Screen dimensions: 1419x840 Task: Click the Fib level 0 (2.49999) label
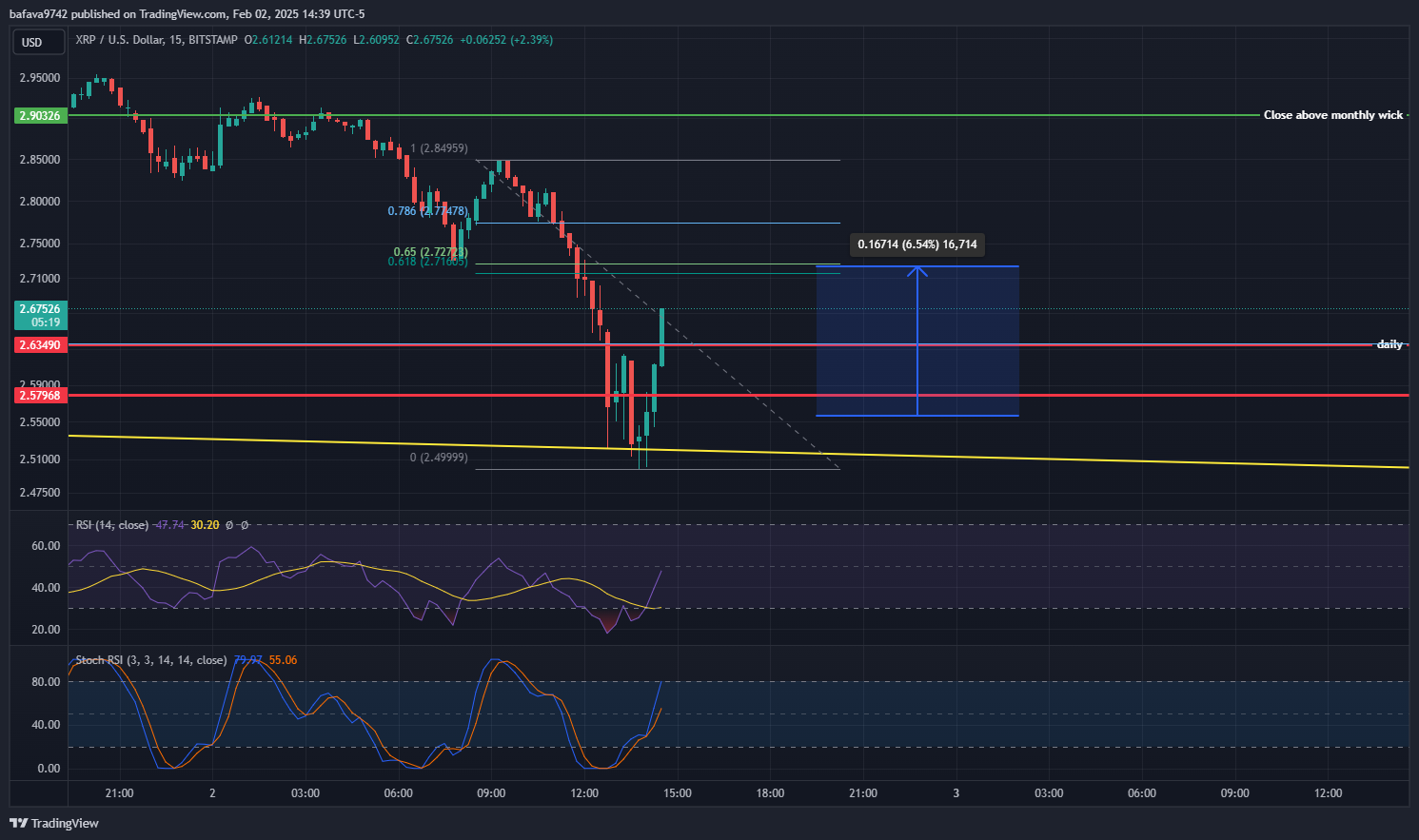point(439,458)
